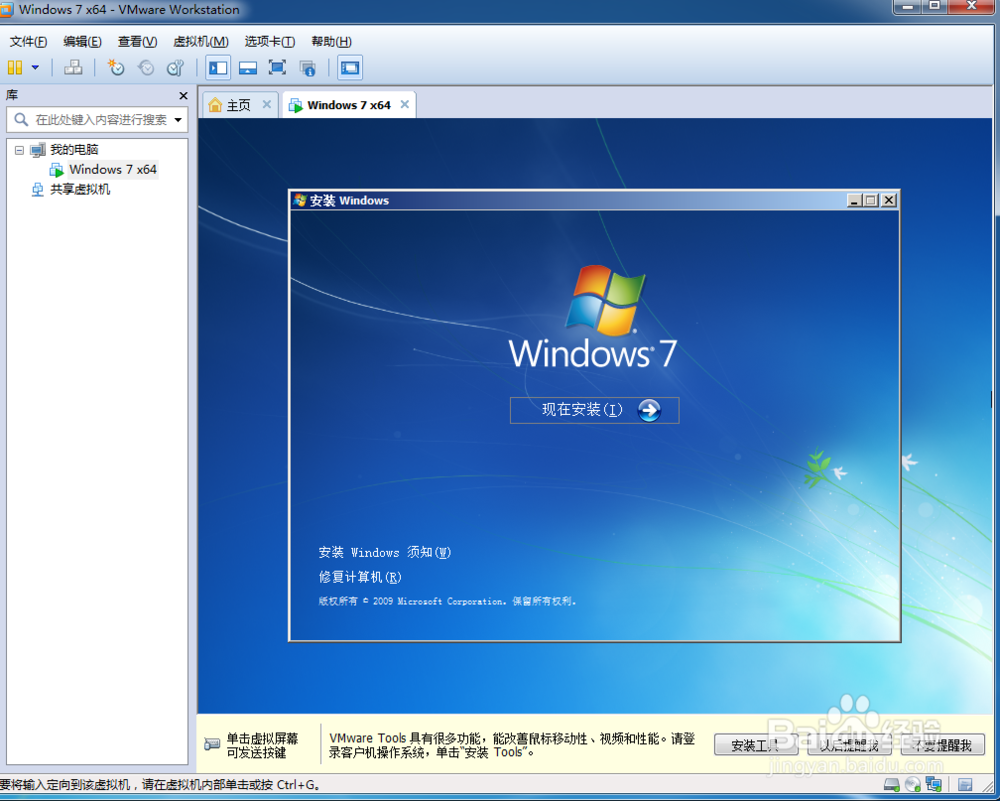Click the copyright text 版权所有 2009 Microsoft

tap(447, 601)
